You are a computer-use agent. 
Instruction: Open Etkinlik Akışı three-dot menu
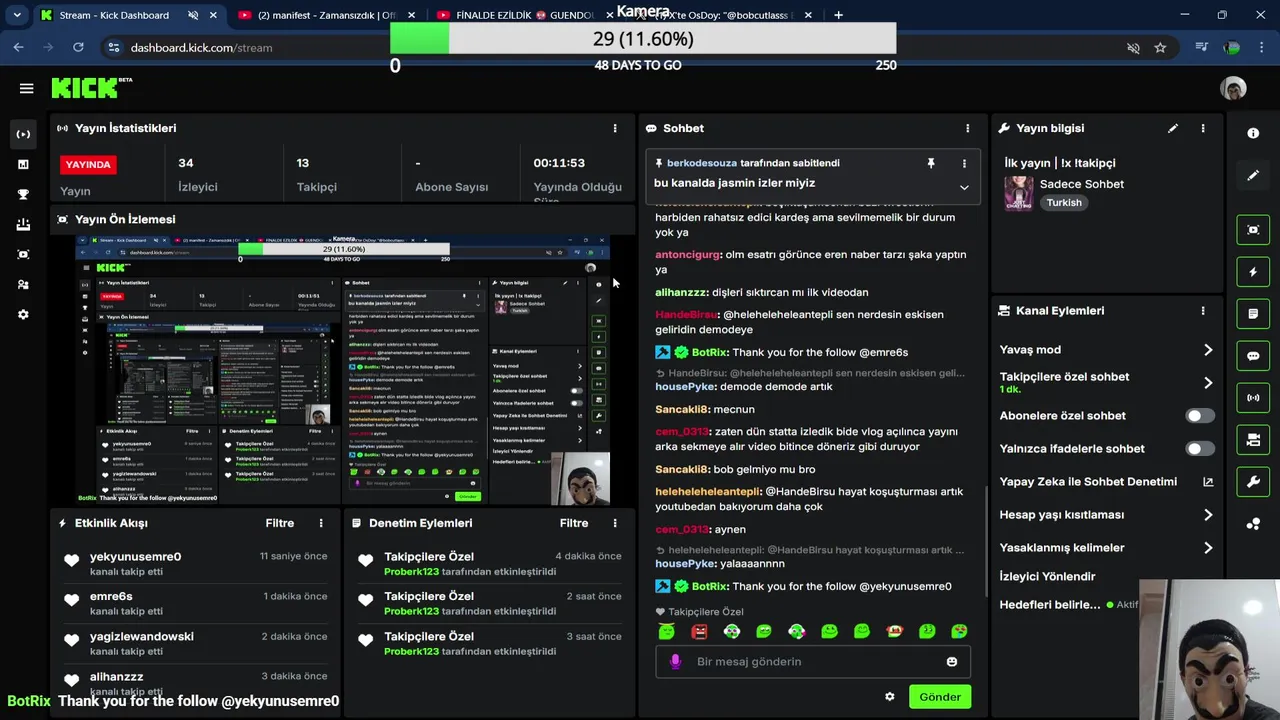tap(321, 523)
